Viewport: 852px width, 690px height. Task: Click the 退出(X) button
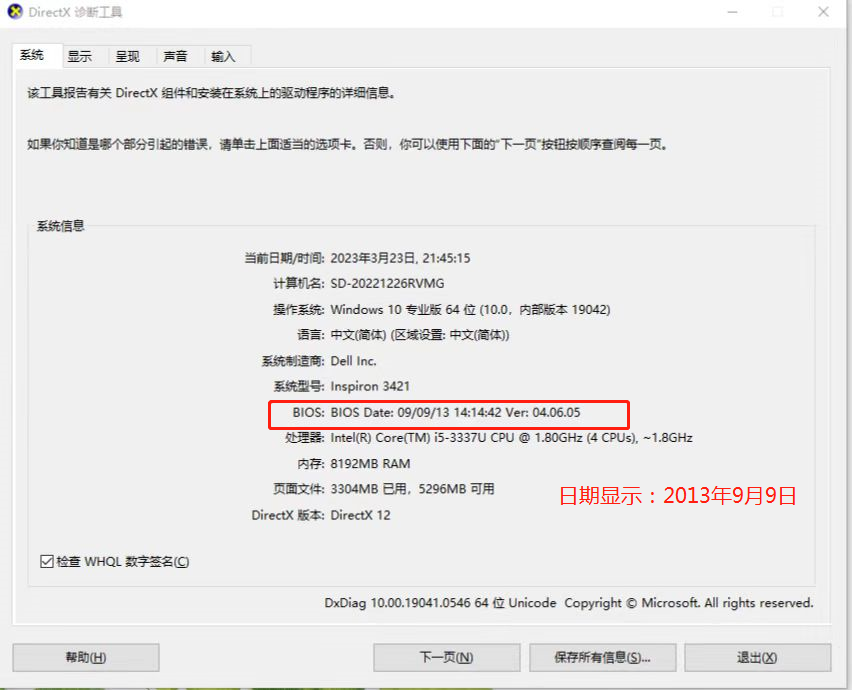pyautogui.click(x=757, y=657)
